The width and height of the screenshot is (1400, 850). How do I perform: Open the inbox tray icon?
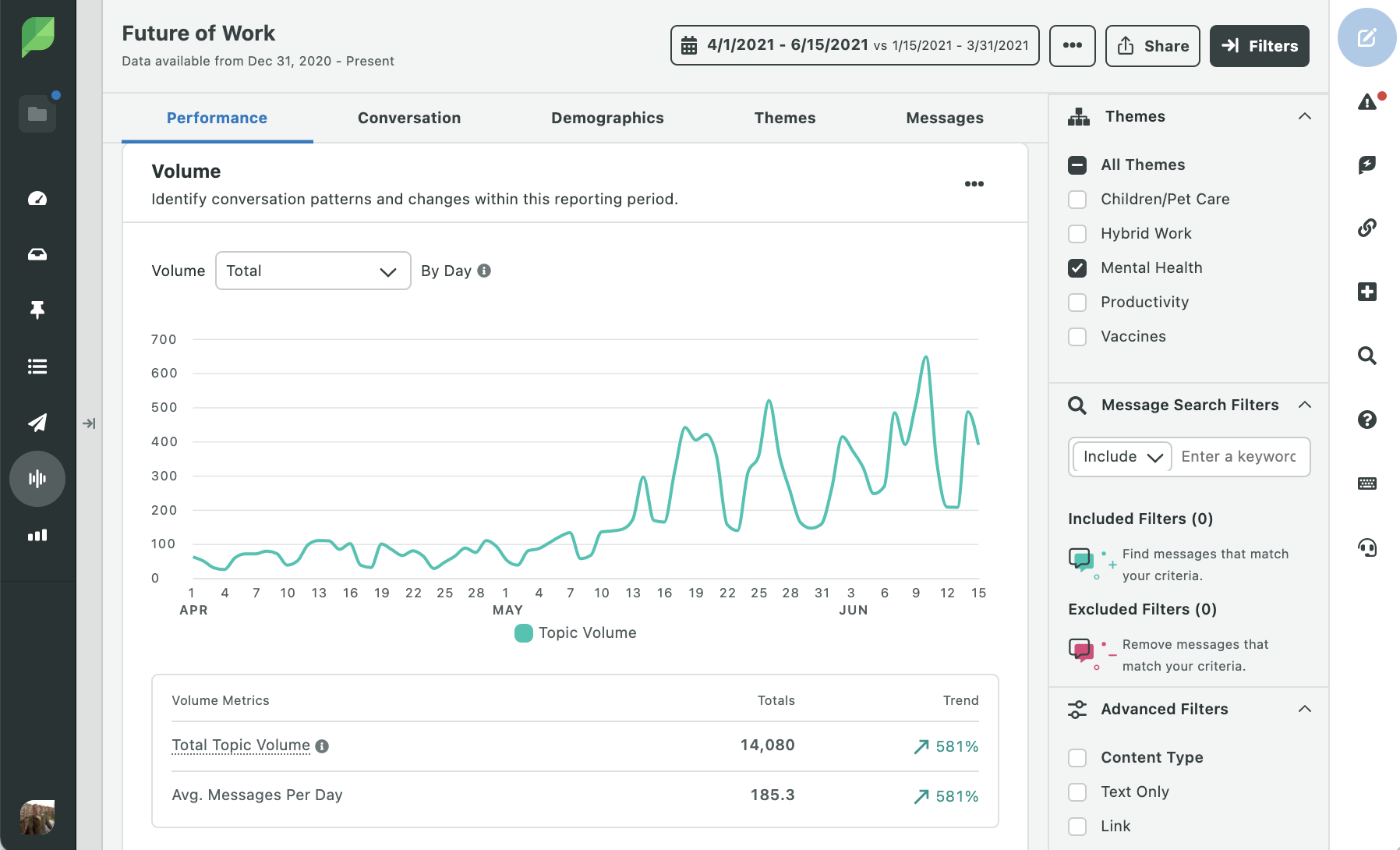pyautogui.click(x=37, y=254)
